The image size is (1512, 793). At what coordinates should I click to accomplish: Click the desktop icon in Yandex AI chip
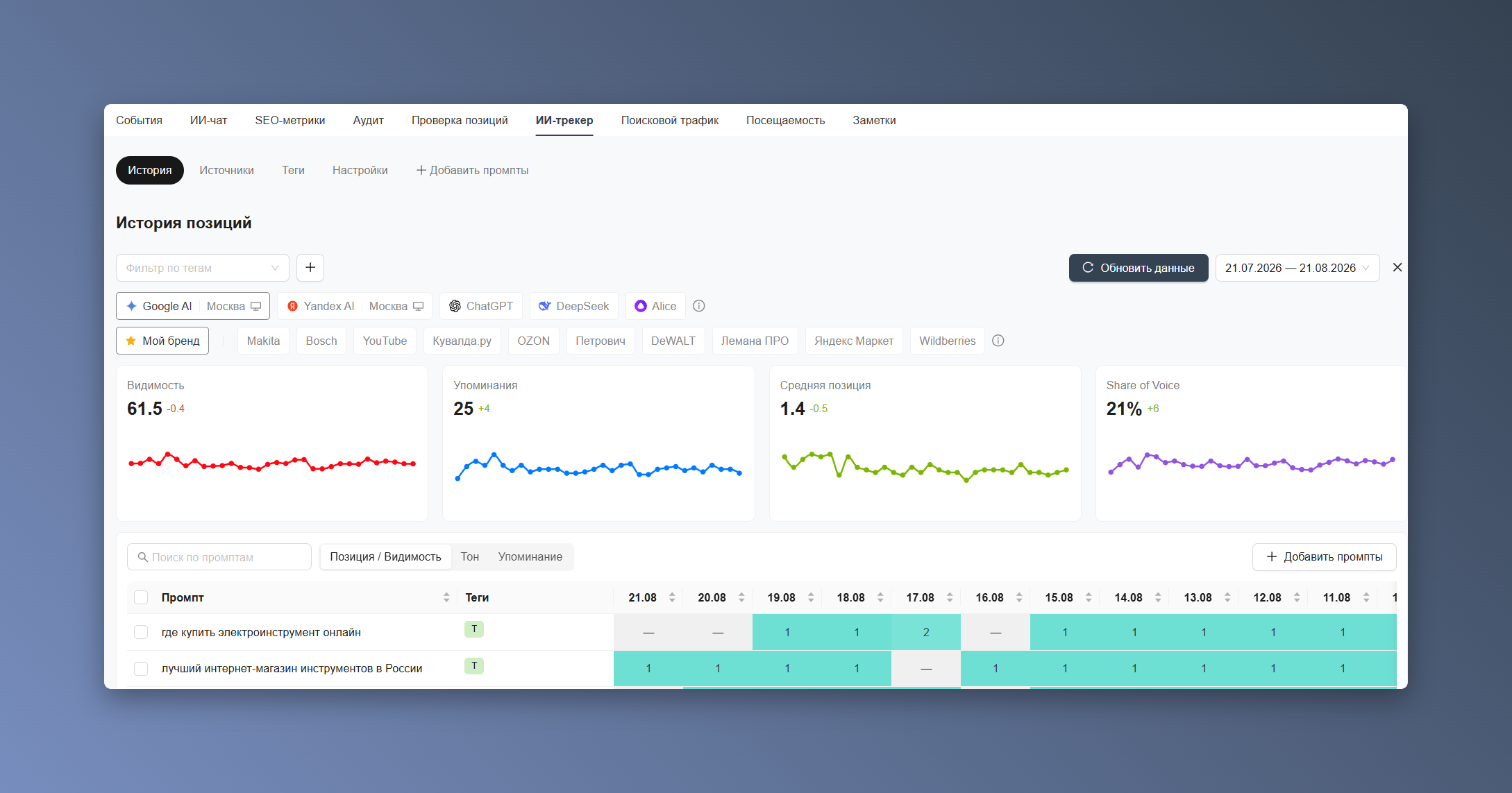click(419, 306)
